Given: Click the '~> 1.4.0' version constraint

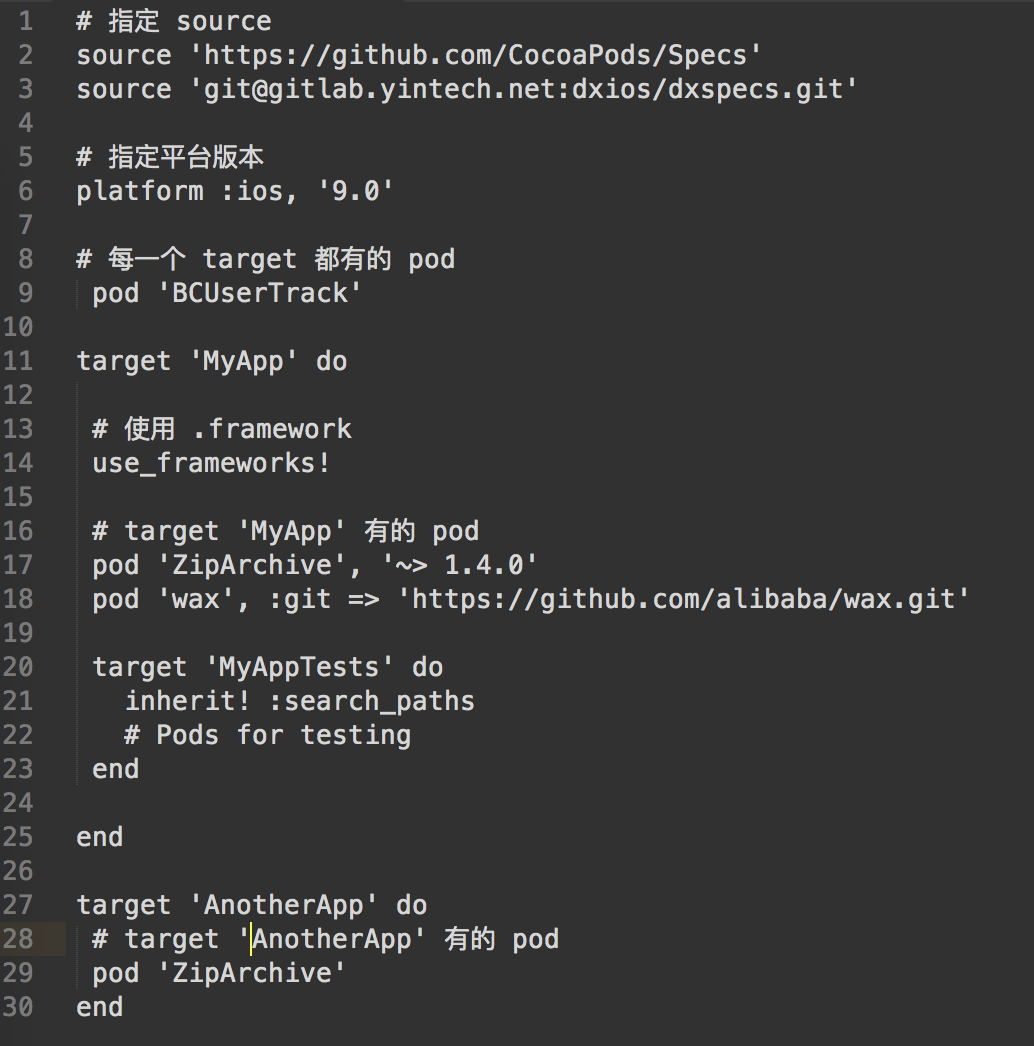Looking at the screenshot, I should [x=459, y=565].
